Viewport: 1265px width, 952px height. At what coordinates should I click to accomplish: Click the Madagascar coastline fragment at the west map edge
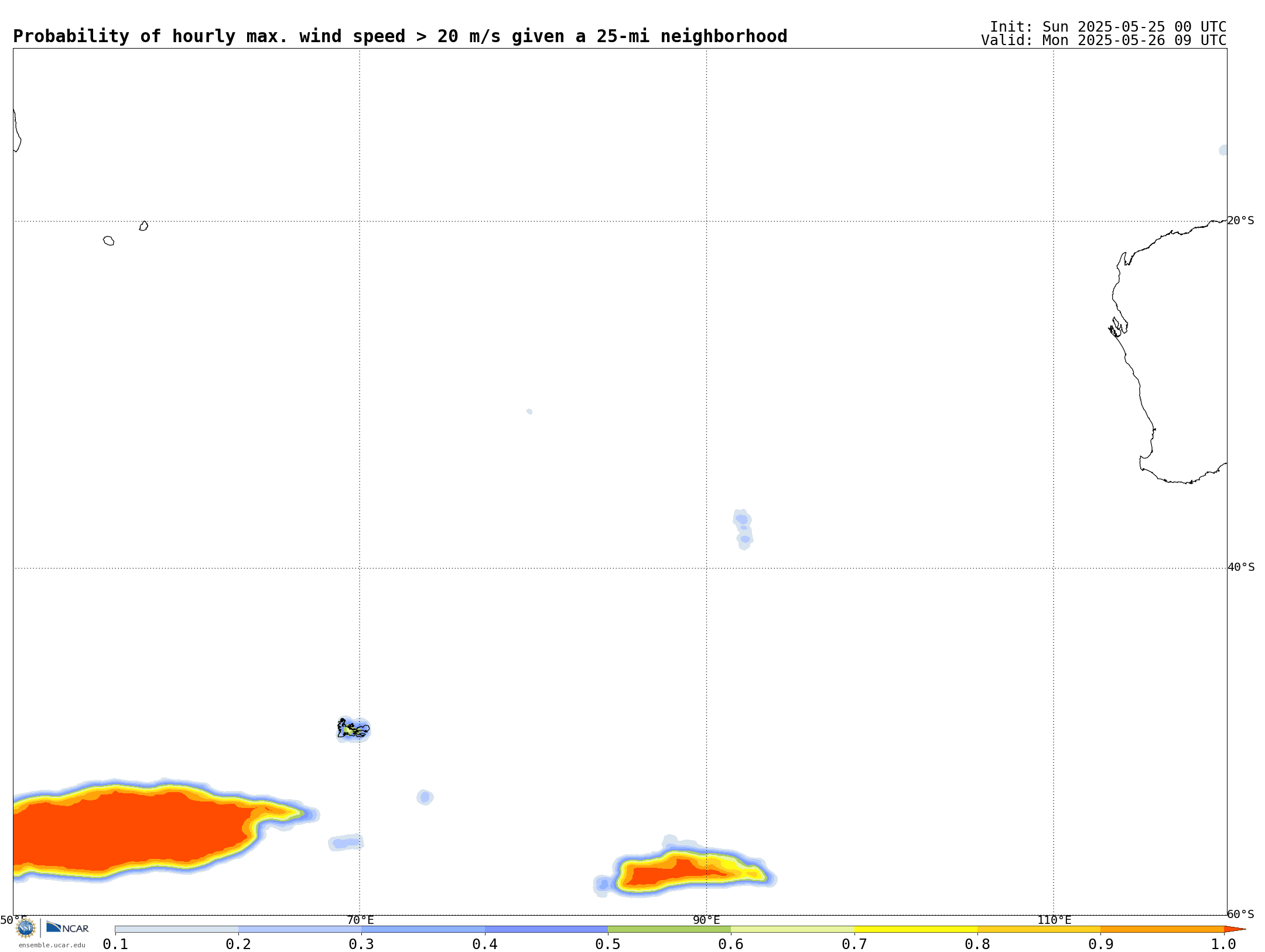(17, 130)
